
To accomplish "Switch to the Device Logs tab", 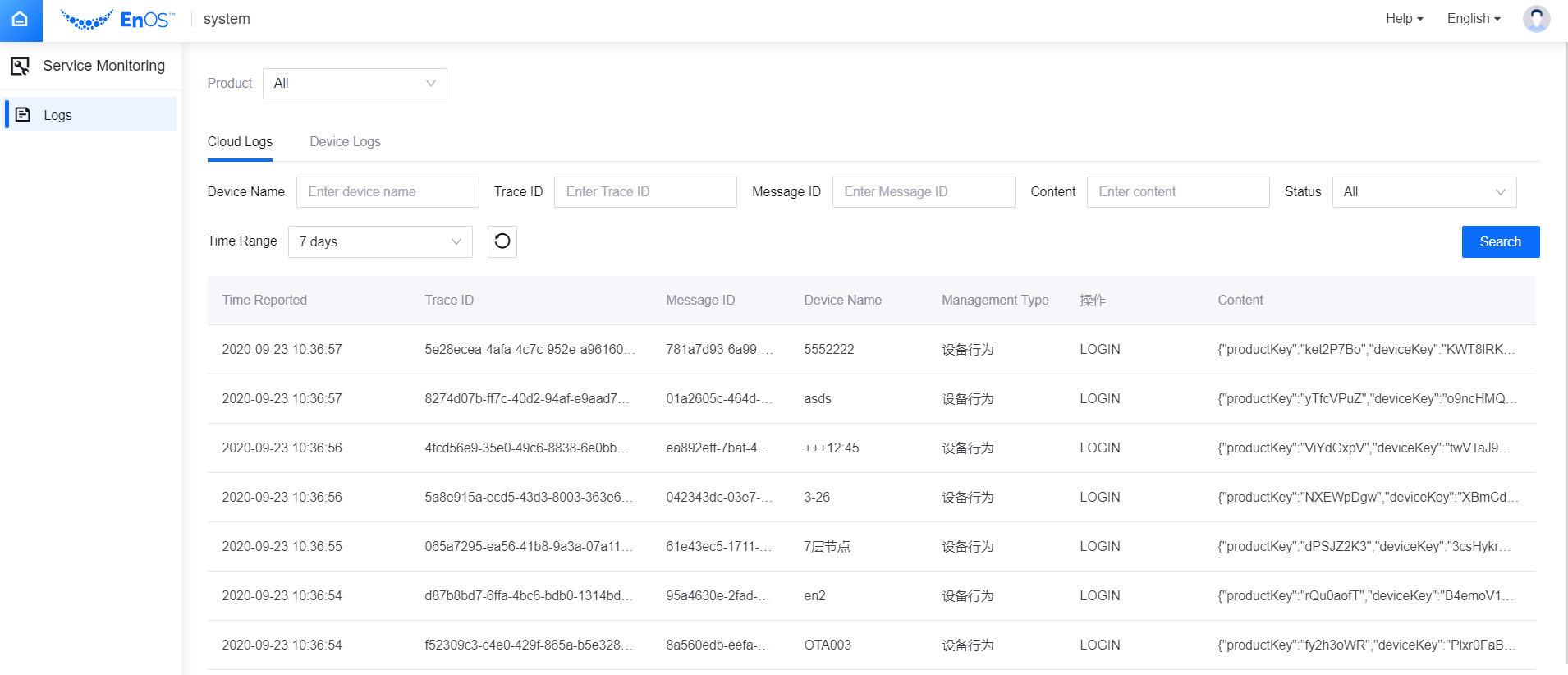I will pyautogui.click(x=345, y=142).
